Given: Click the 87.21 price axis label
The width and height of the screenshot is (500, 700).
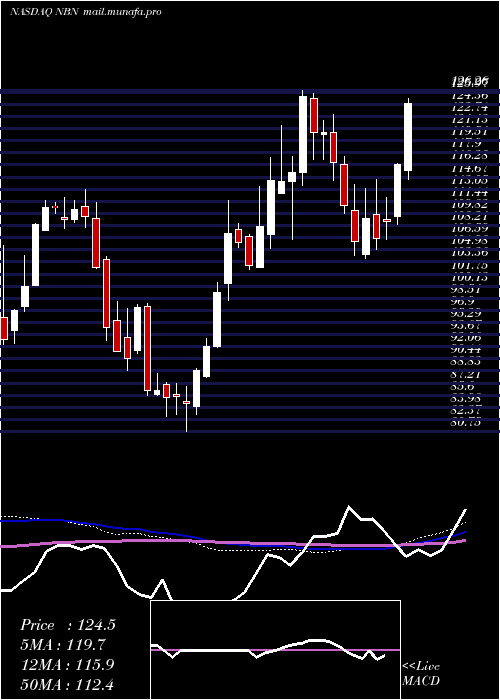Looking at the screenshot, I should 467,374.
